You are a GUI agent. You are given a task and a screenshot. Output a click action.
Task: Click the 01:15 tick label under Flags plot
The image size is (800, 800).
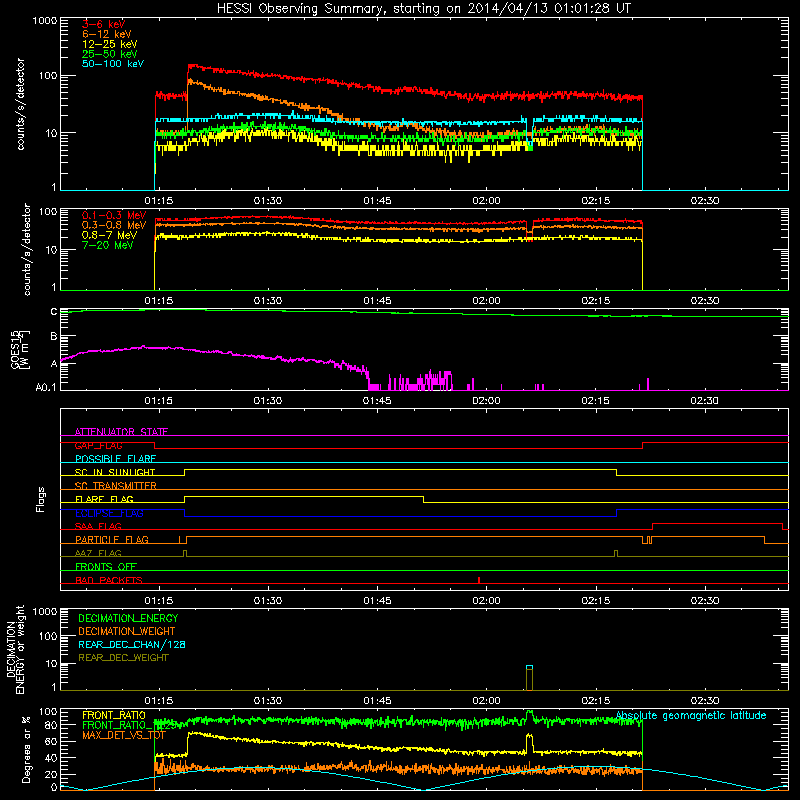[x=159, y=601]
